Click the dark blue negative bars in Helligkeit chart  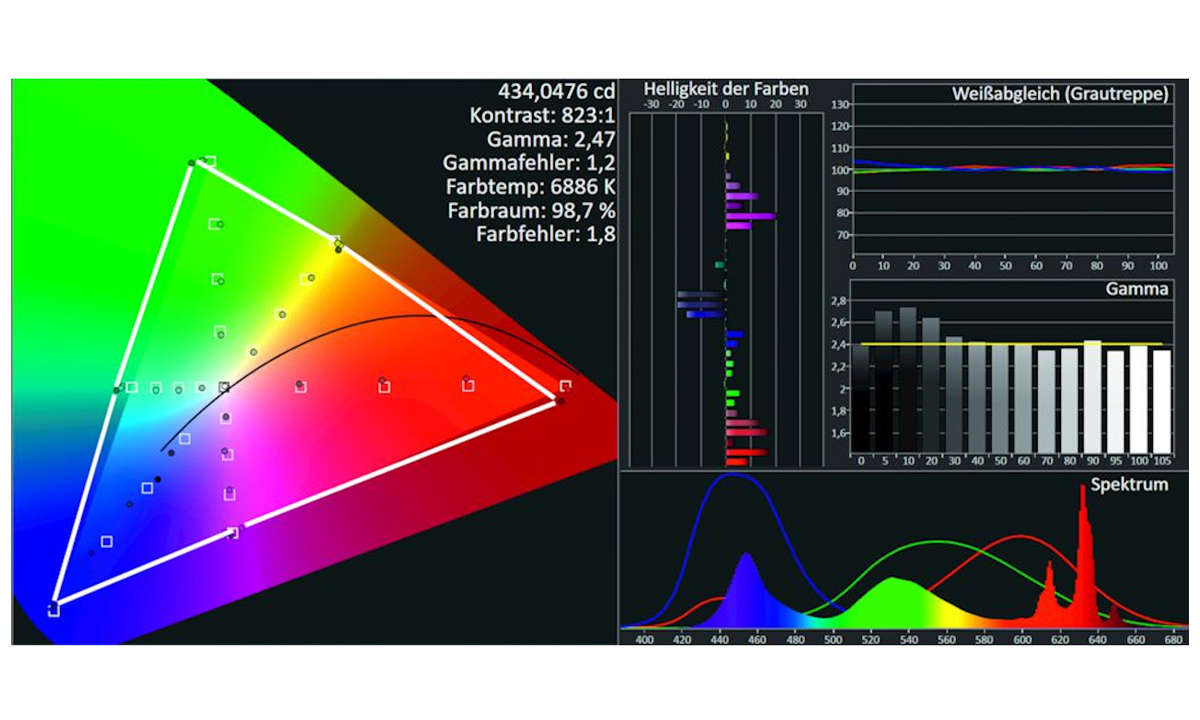click(700, 304)
